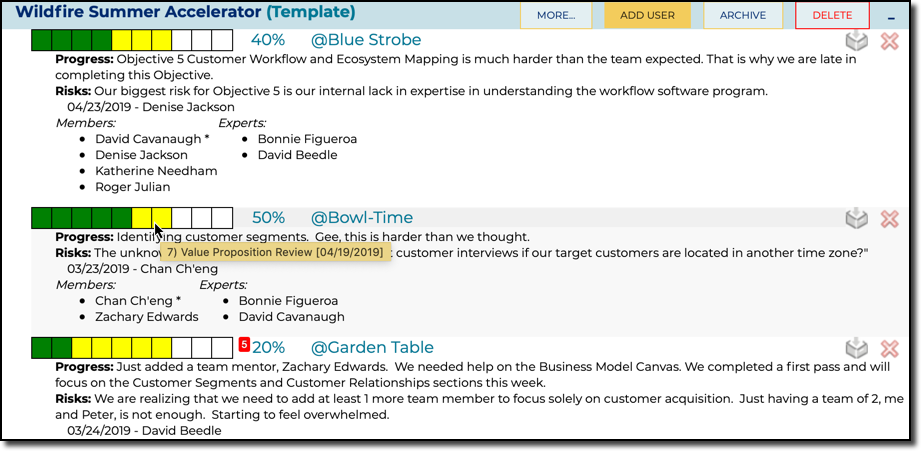Image resolution: width=921 pixels, height=451 pixels.
Task: Open the @Blue Strobe team link
Action: pyautogui.click(x=365, y=40)
